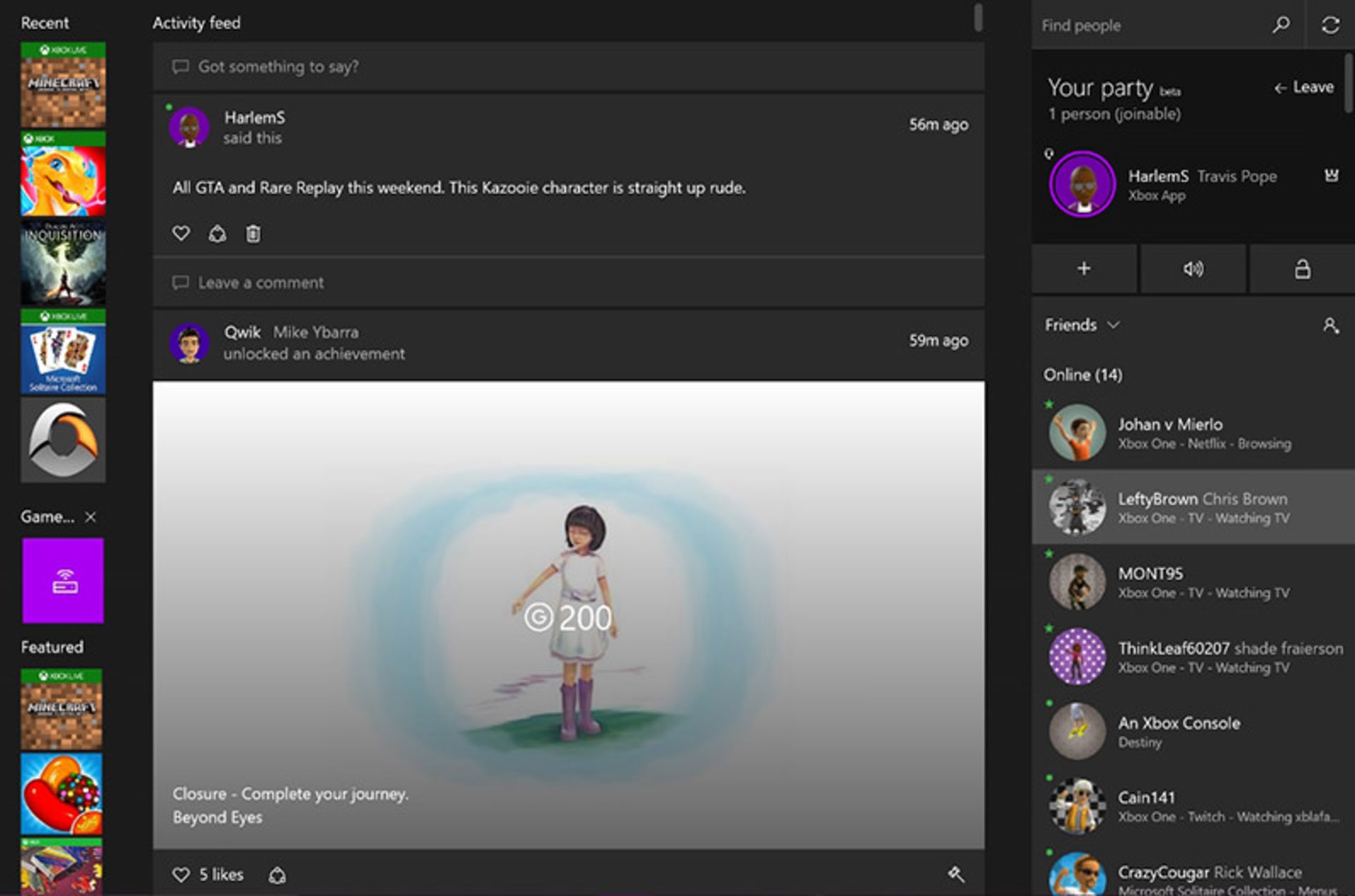The image size is (1355, 896).
Task: Toggle party privacy with the lock icon
Action: [x=1302, y=269]
